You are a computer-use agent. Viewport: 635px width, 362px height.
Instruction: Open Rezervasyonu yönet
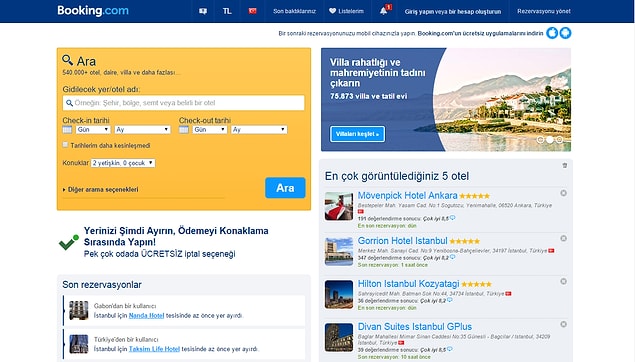tap(544, 11)
